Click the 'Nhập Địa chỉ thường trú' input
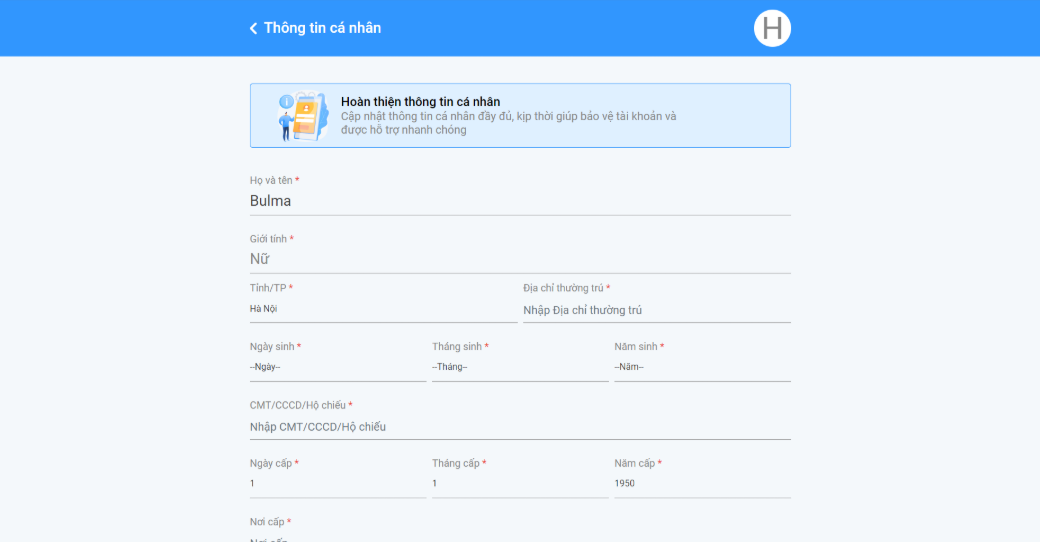 tap(656, 310)
